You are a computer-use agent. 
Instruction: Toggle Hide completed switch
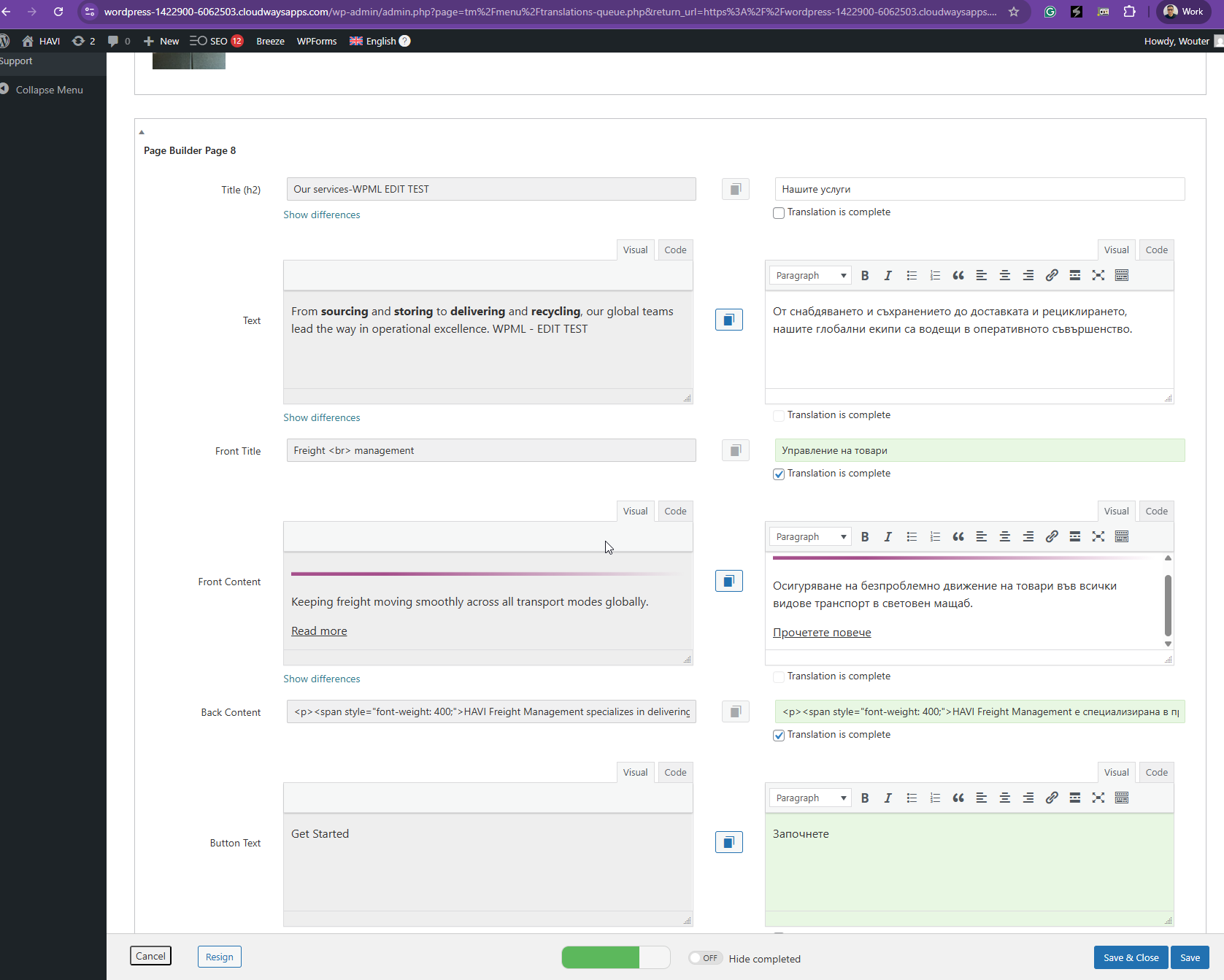pos(705,958)
